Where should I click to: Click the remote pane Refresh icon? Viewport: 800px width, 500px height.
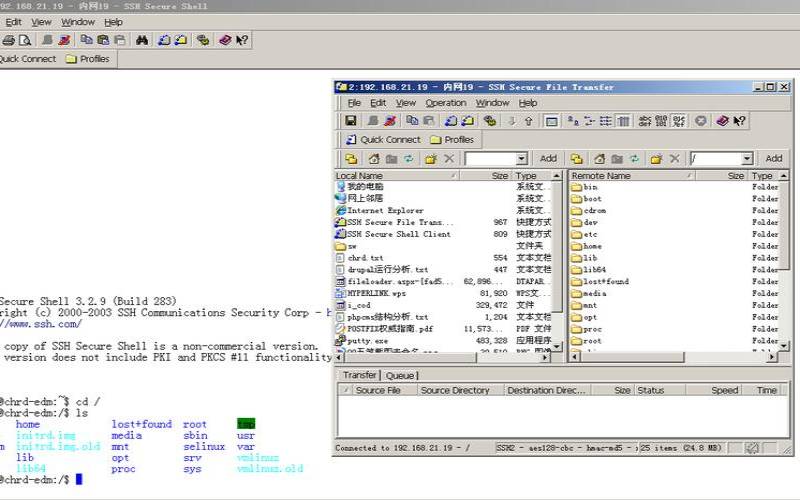click(x=634, y=159)
